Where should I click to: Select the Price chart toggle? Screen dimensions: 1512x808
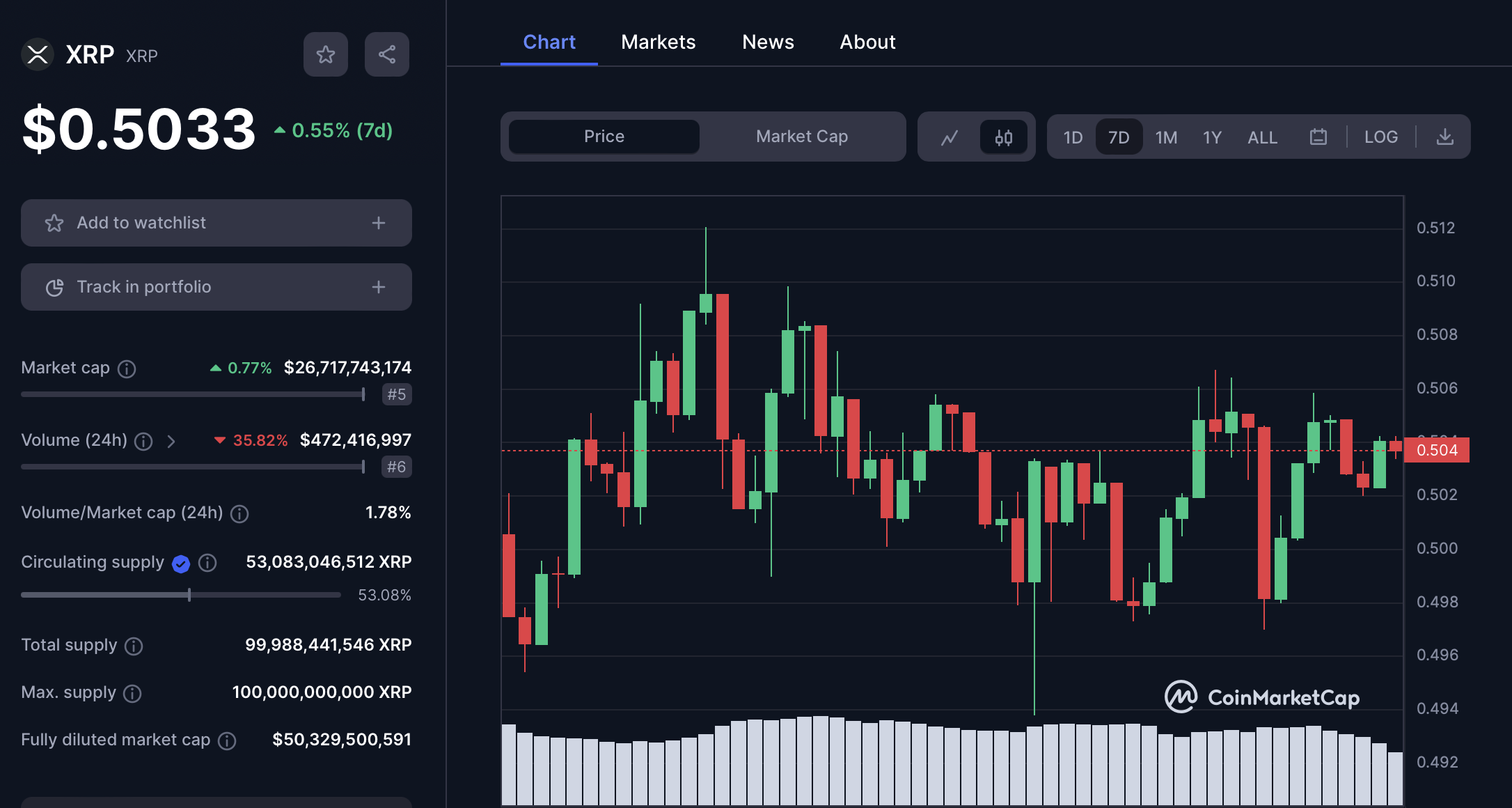[x=604, y=137]
